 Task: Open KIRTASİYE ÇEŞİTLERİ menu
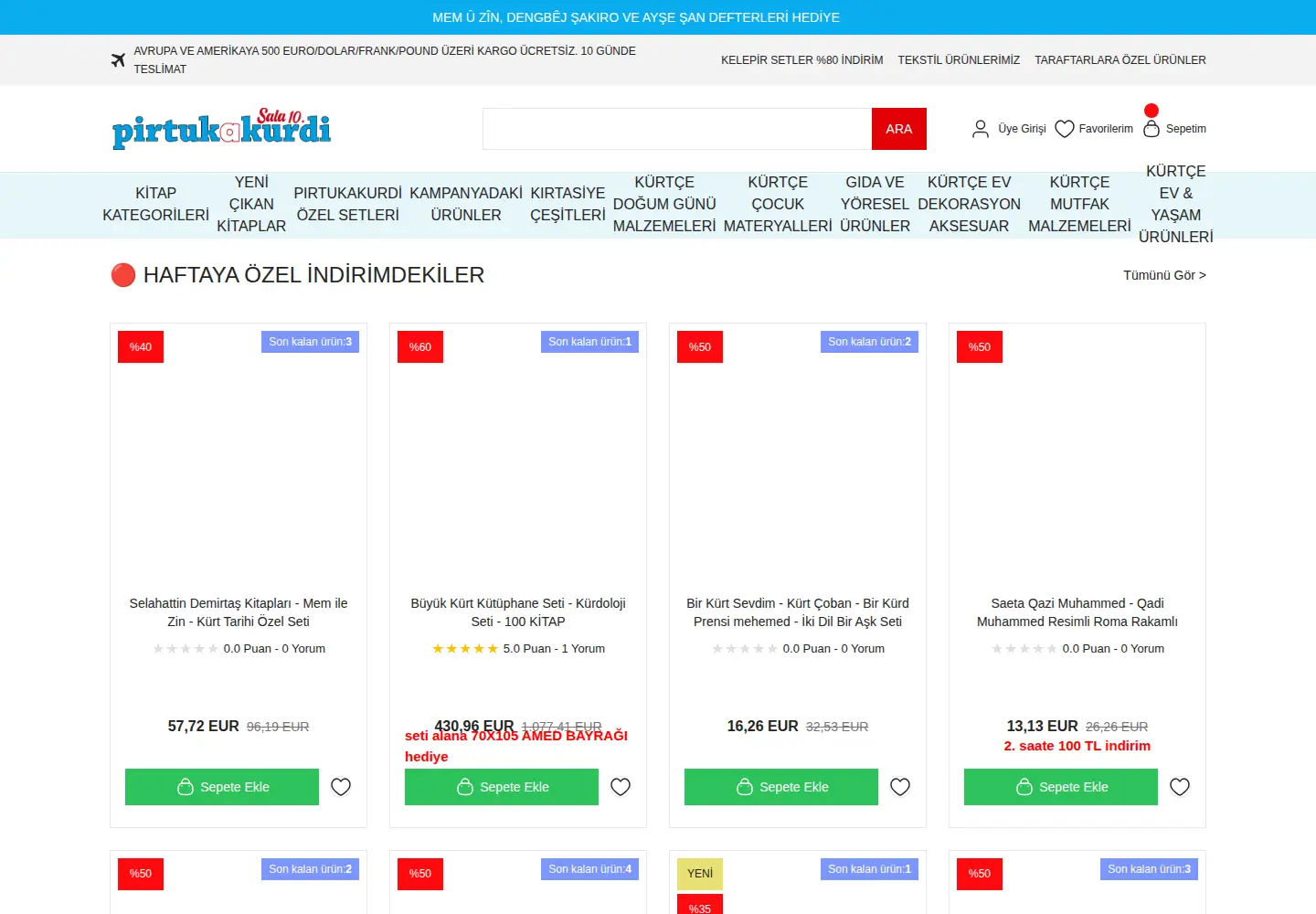568,205
